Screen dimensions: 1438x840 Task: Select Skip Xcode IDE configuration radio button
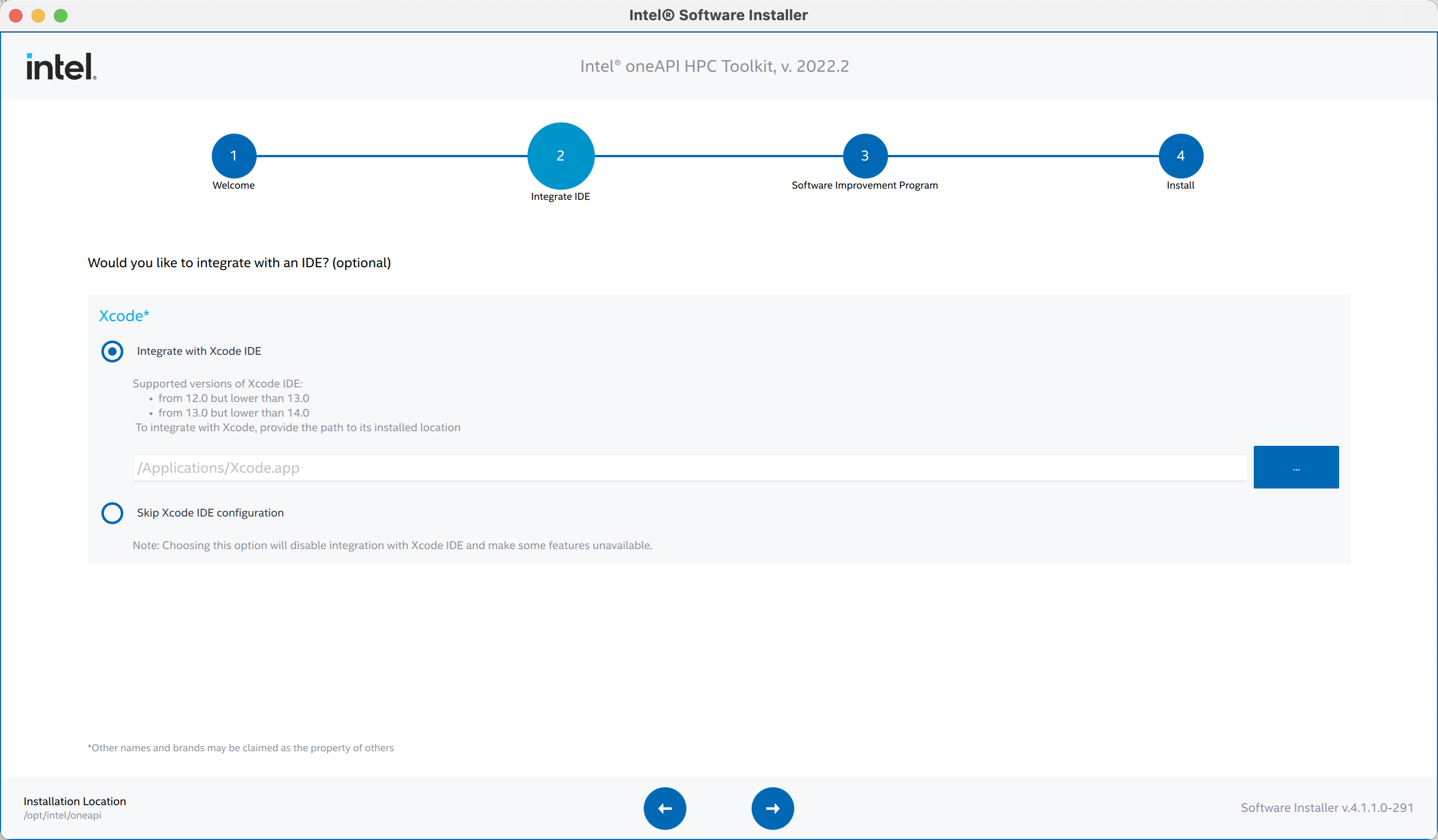click(112, 513)
